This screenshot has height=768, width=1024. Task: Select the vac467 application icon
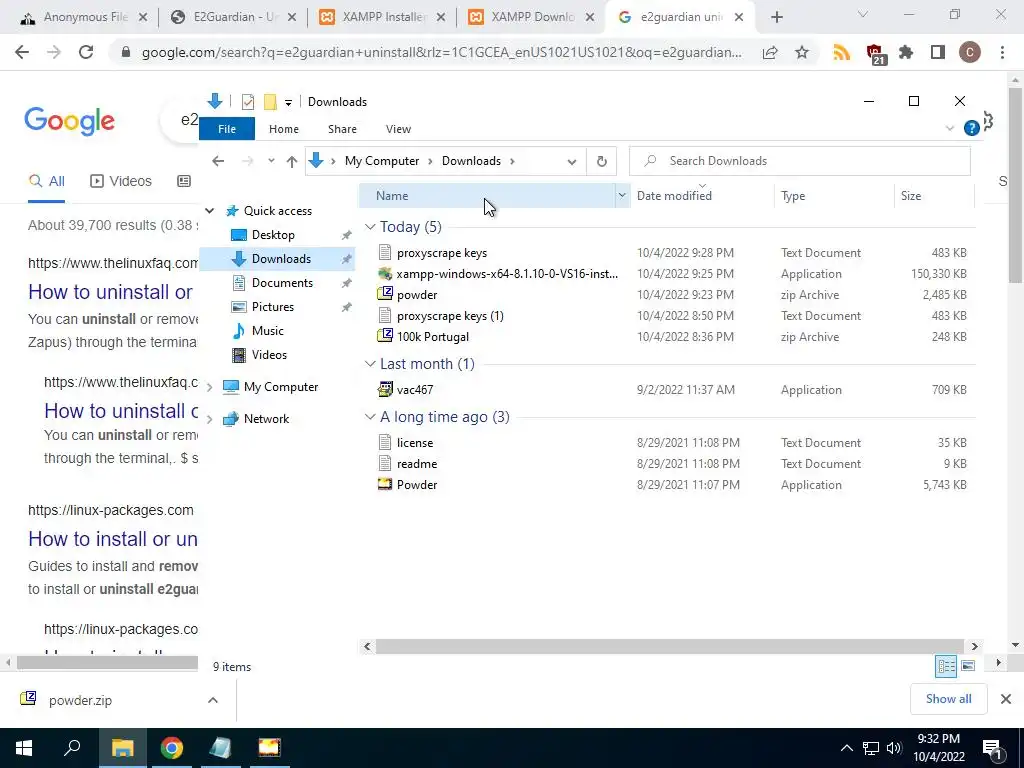[x=385, y=389]
